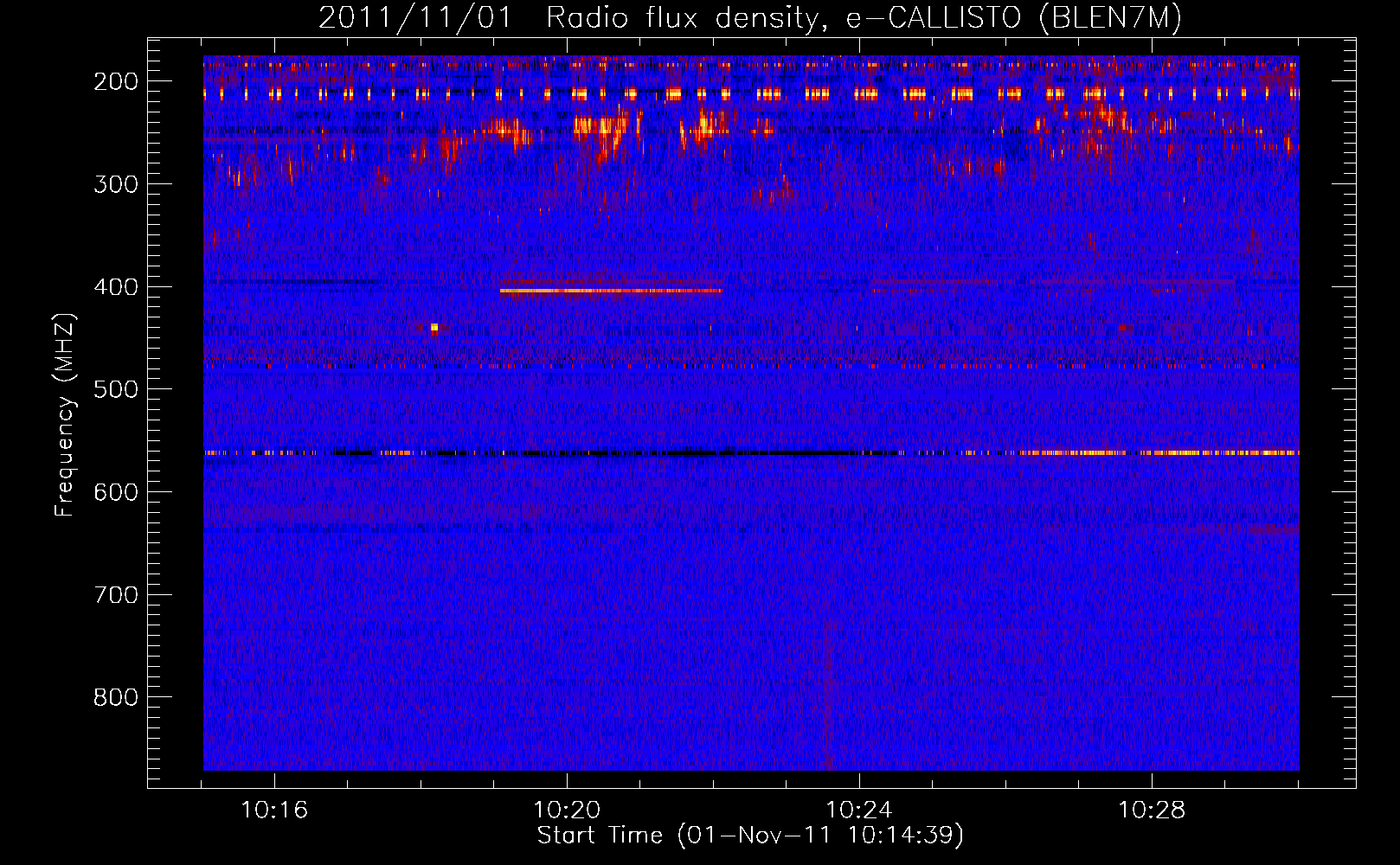This screenshot has height=865, width=1400.
Task: Click the 10:20 time tick label
Action: click(567, 811)
